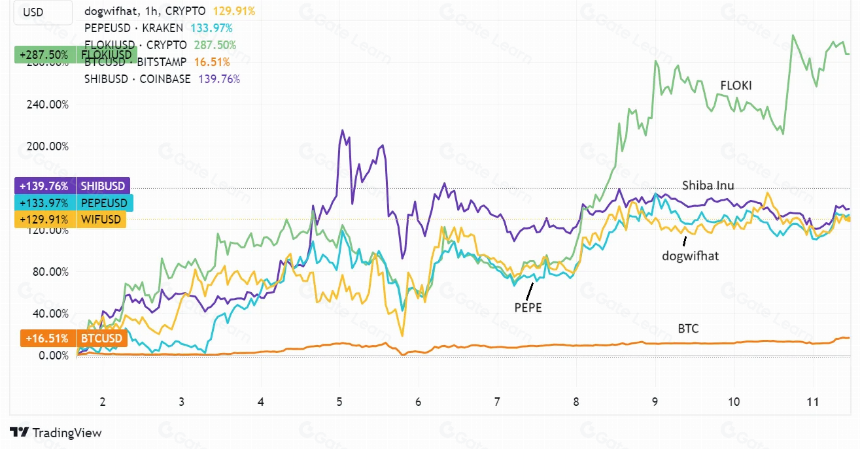The height and width of the screenshot is (449, 860).
Task: Click the FLOKIUSD CRYPTO legend entry
Action: point(160,45)
